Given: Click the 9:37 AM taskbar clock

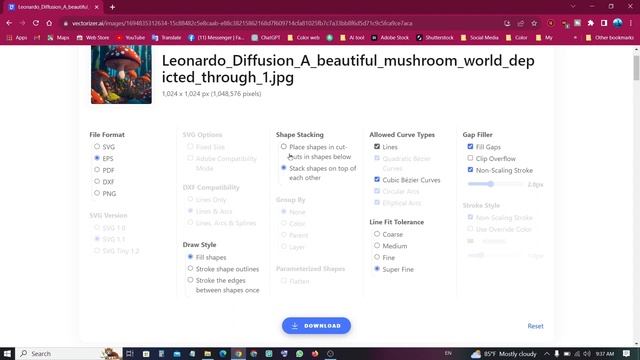Looking at the screenshot, I should (x=605, y=353).
